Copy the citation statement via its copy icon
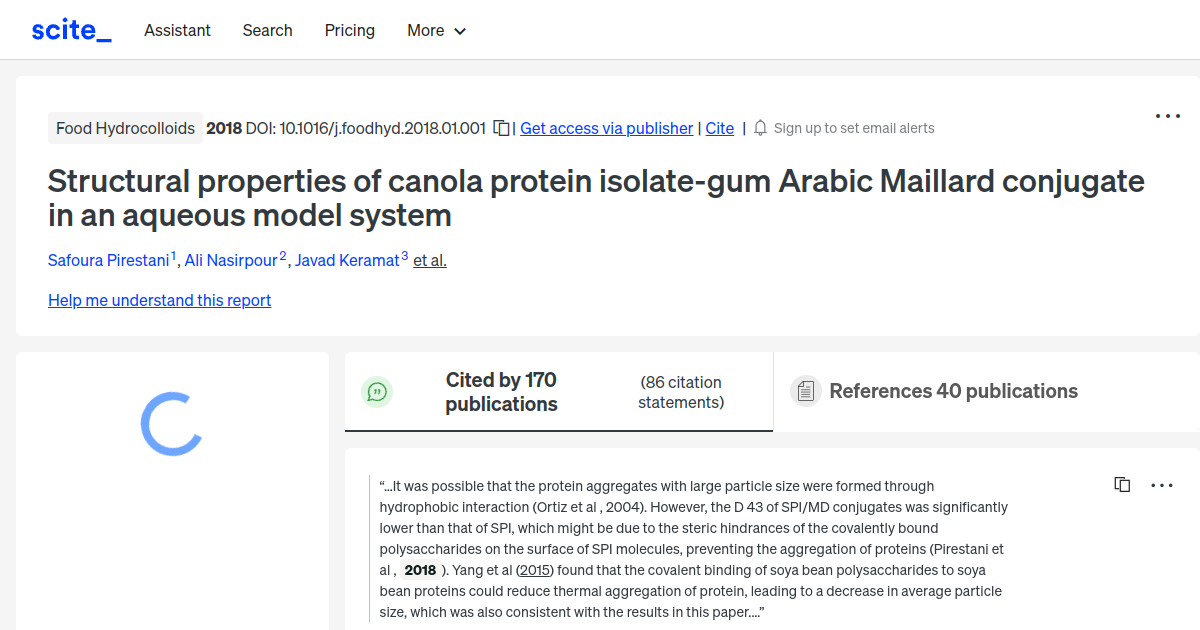 point(1122,484)
